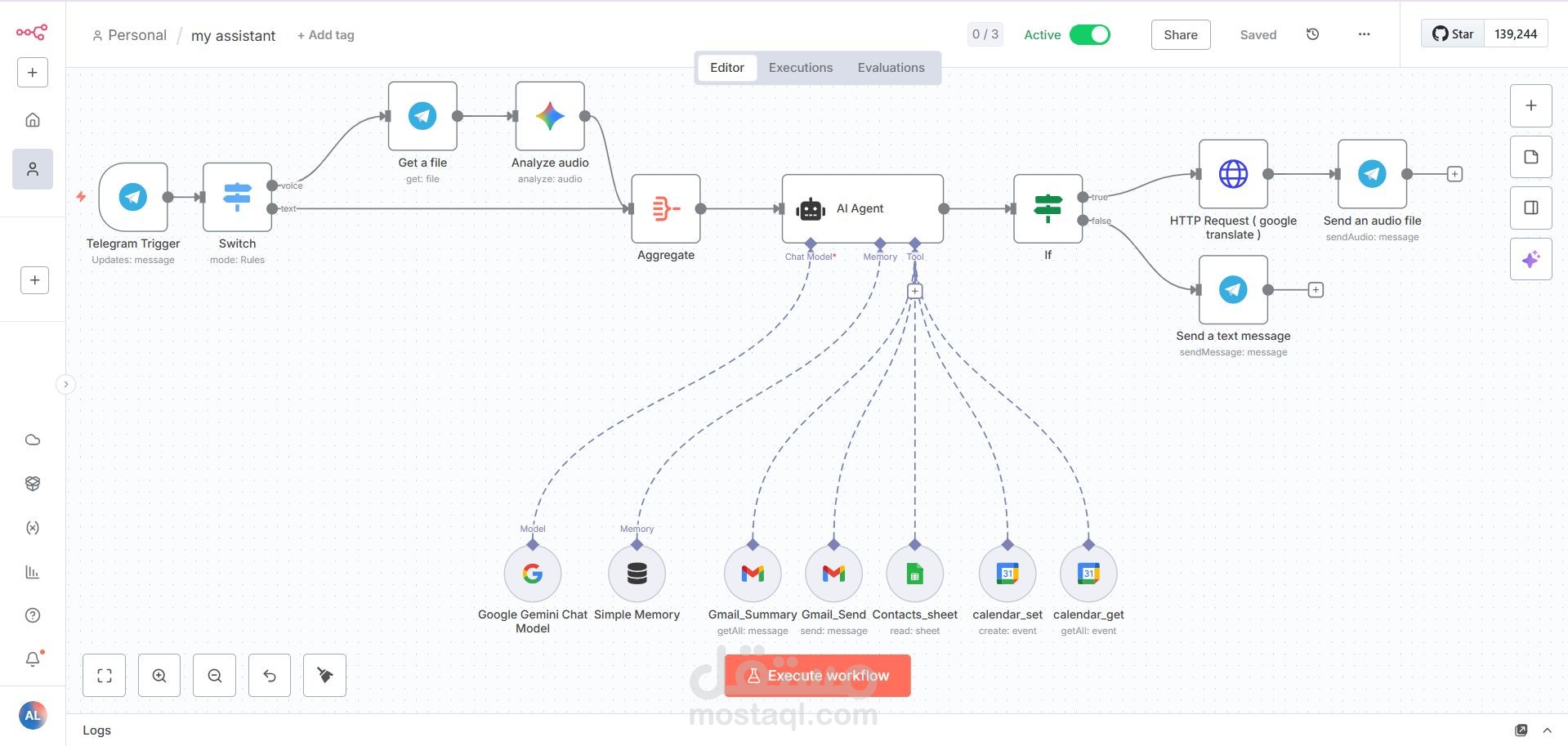Open the AL user avatar

click(x=33, y=716)
